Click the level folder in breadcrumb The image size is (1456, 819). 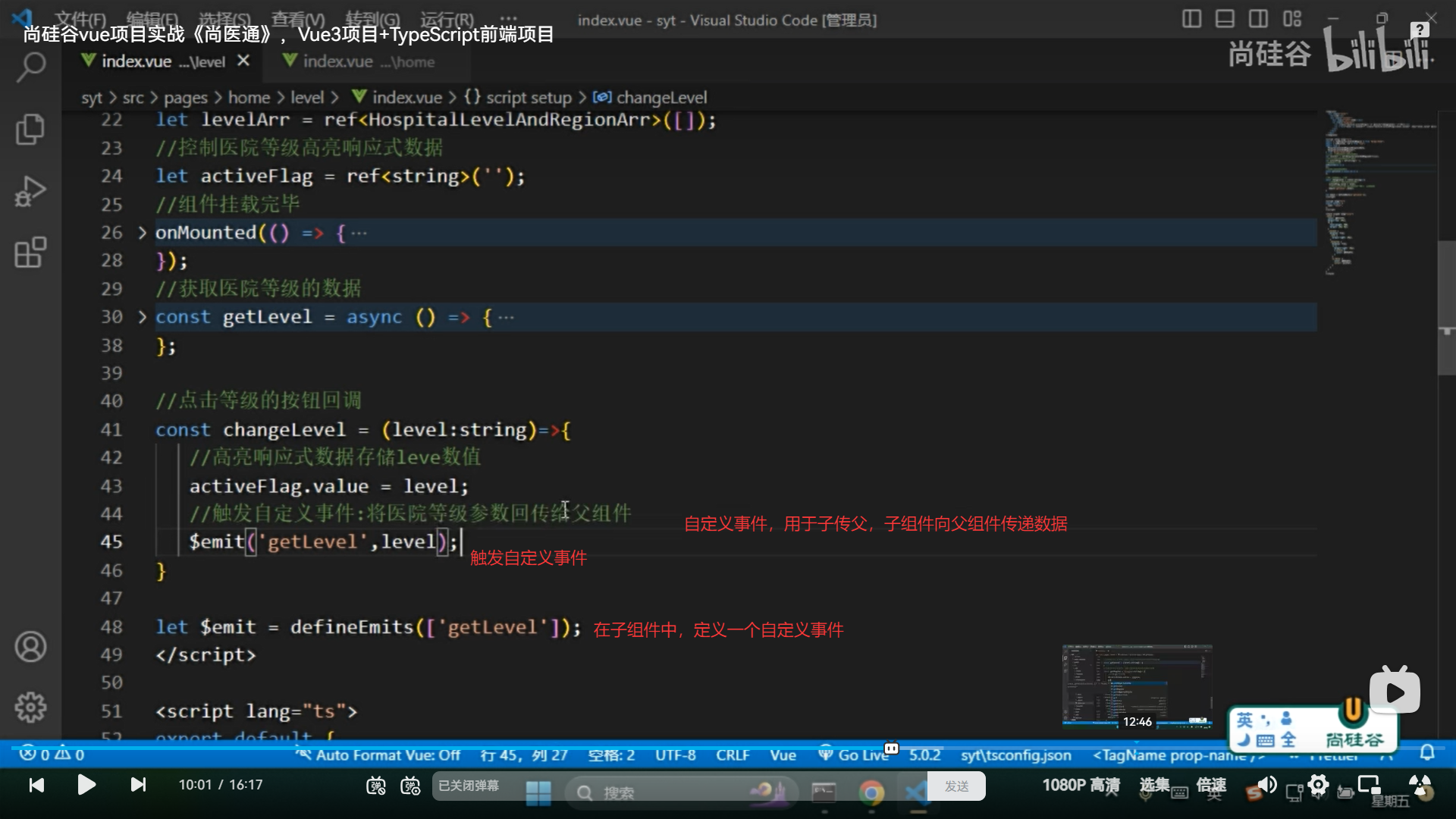tap(306, 98)
